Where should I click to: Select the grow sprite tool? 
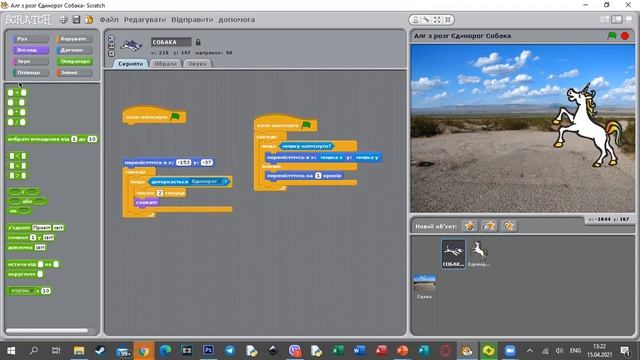pos(437,20)
